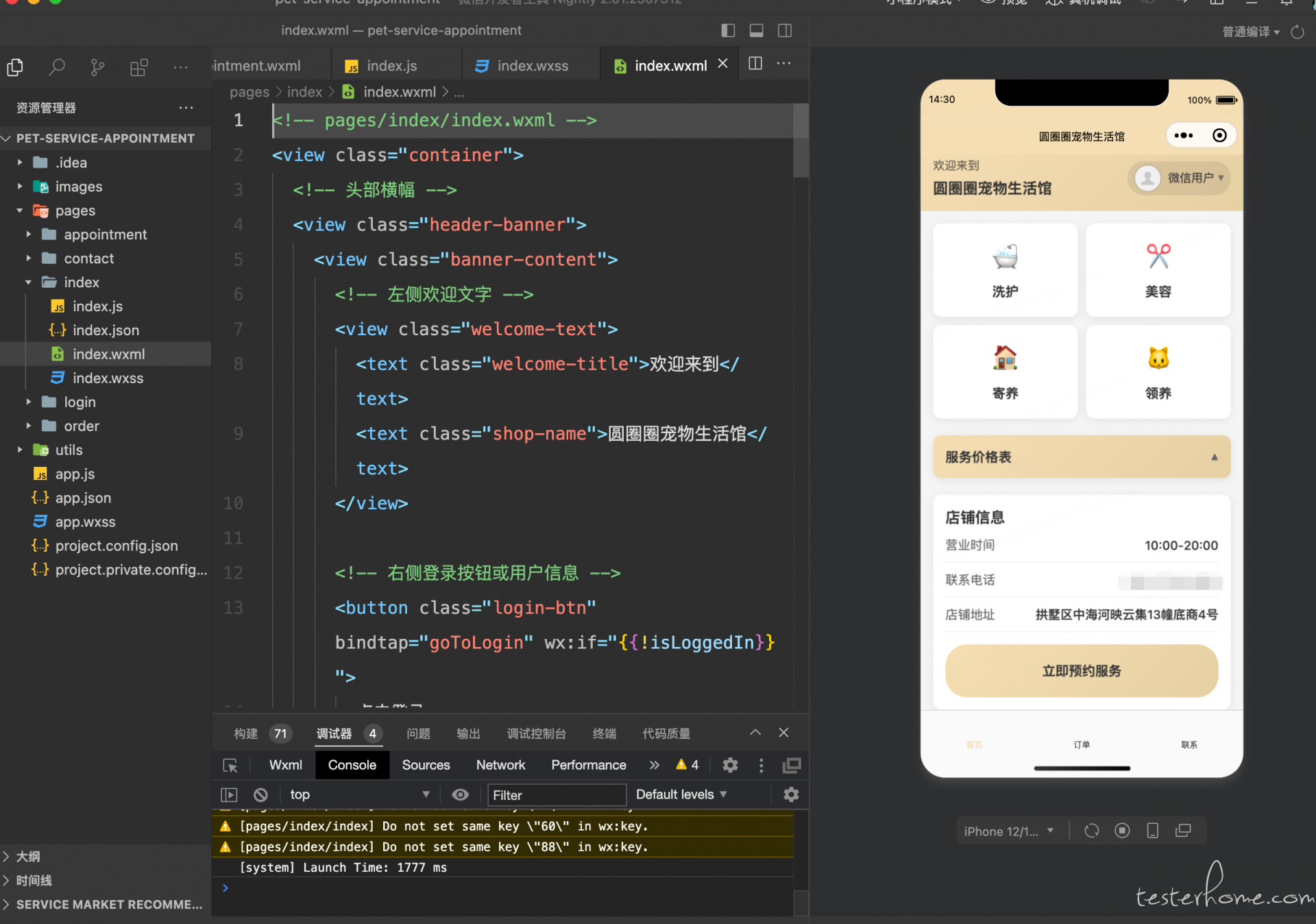This screenshot has height=924, width=1316.
Task: Expand the 大纲 outline section
Action: [106, 857]
